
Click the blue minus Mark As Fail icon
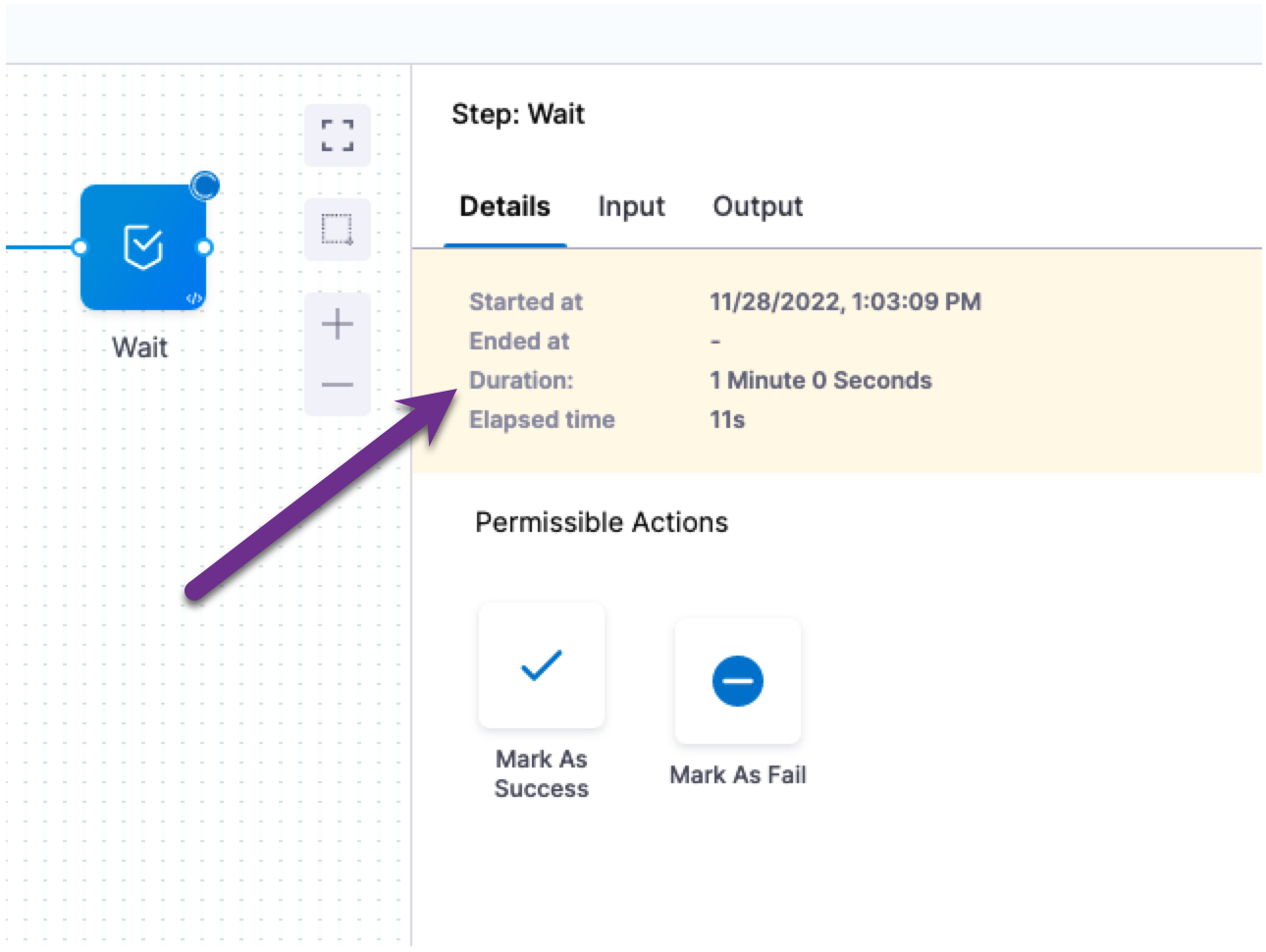(x=738, y=680)
